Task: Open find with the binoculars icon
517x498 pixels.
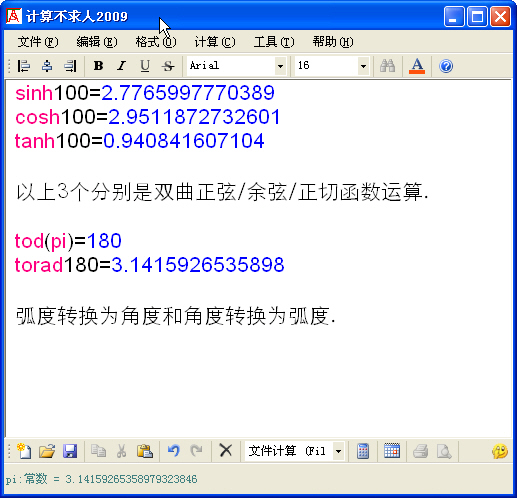Action: 387,66
